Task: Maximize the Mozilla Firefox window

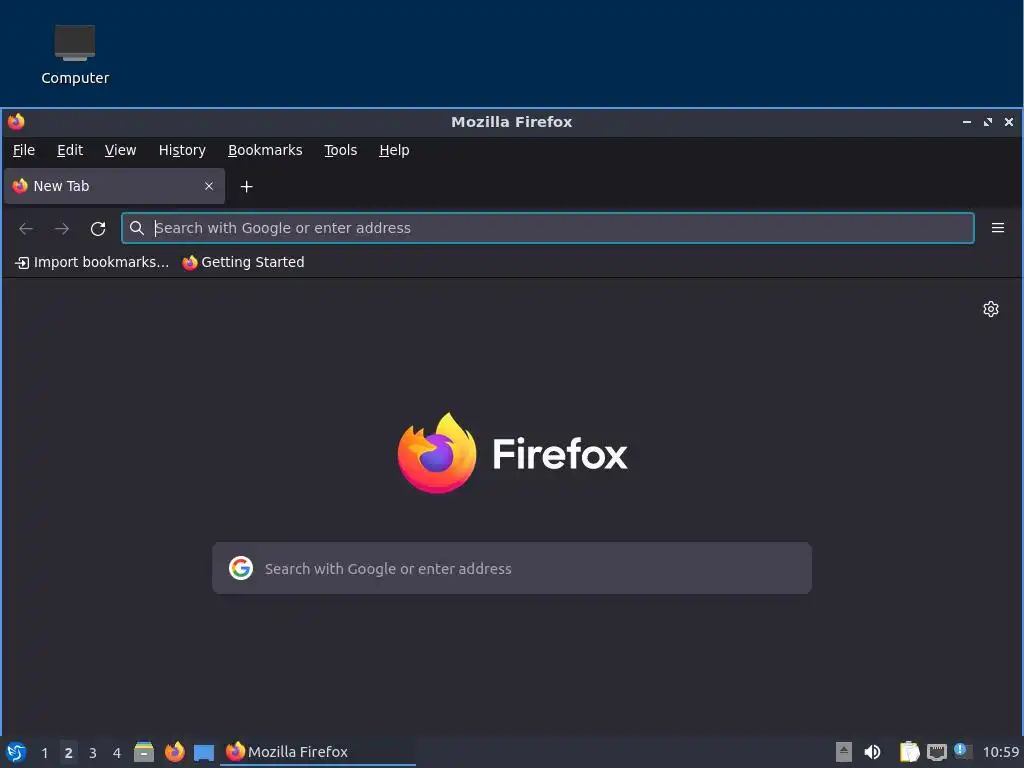Action: (987, 122)
